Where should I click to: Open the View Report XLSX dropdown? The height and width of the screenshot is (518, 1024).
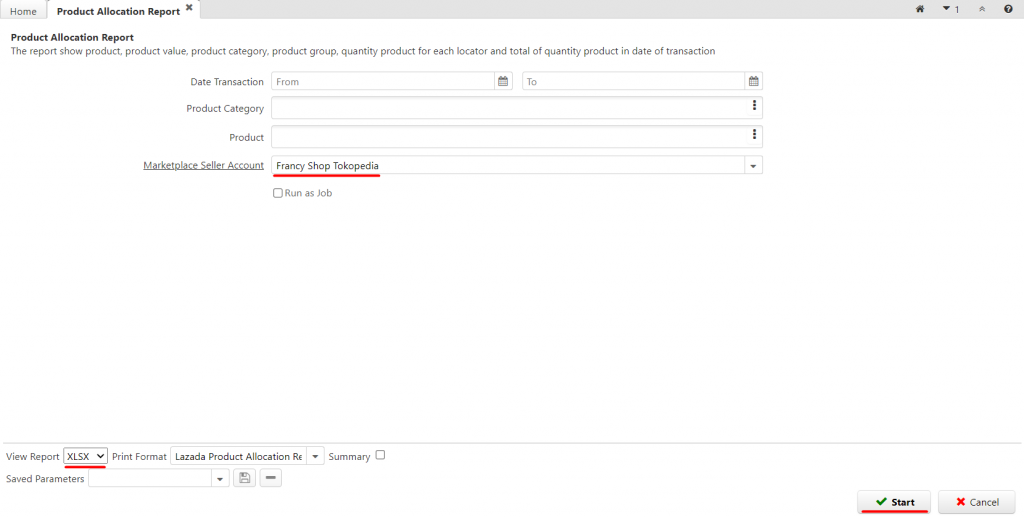(x=86, y=457)
